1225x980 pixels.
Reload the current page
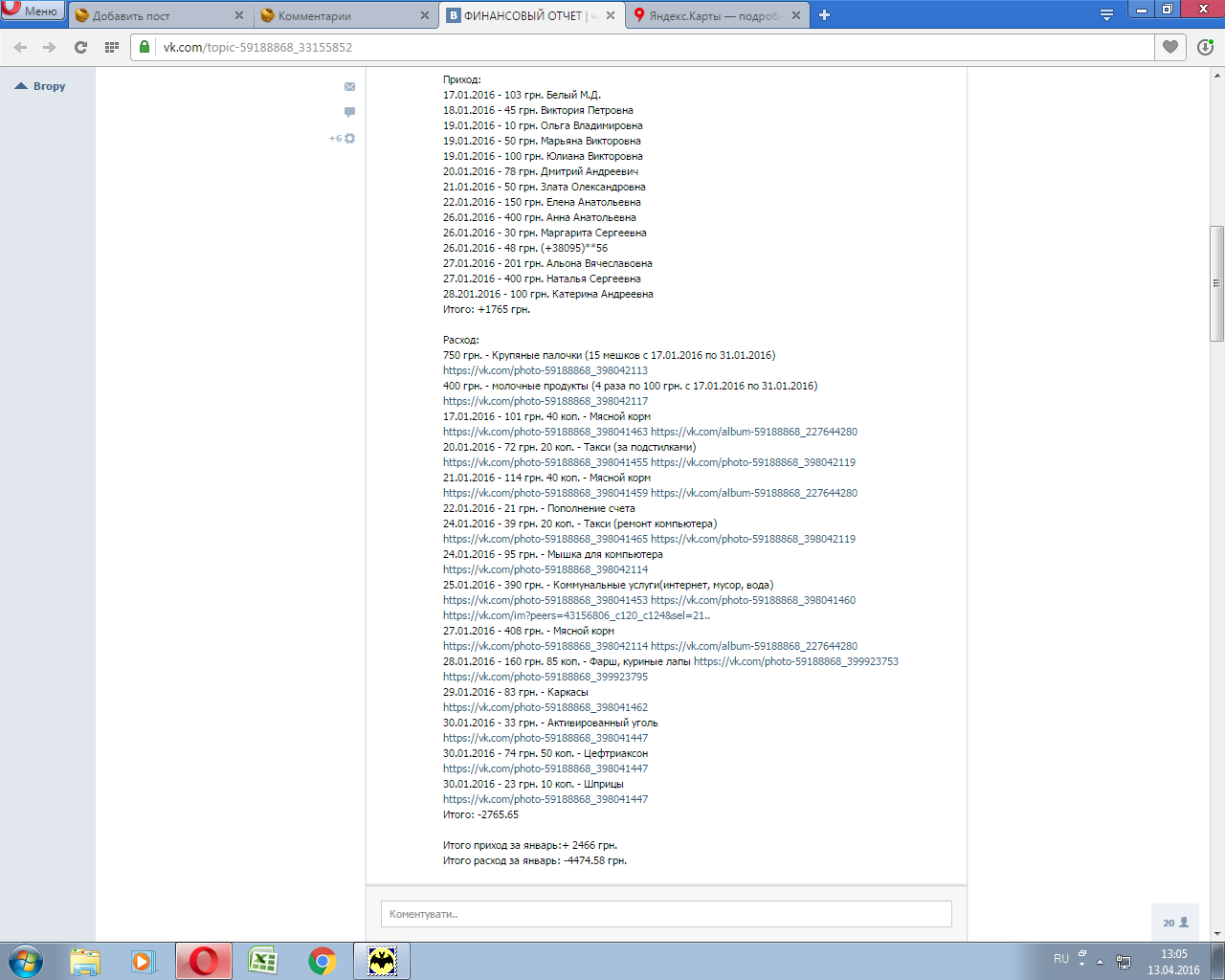point(80,47)
